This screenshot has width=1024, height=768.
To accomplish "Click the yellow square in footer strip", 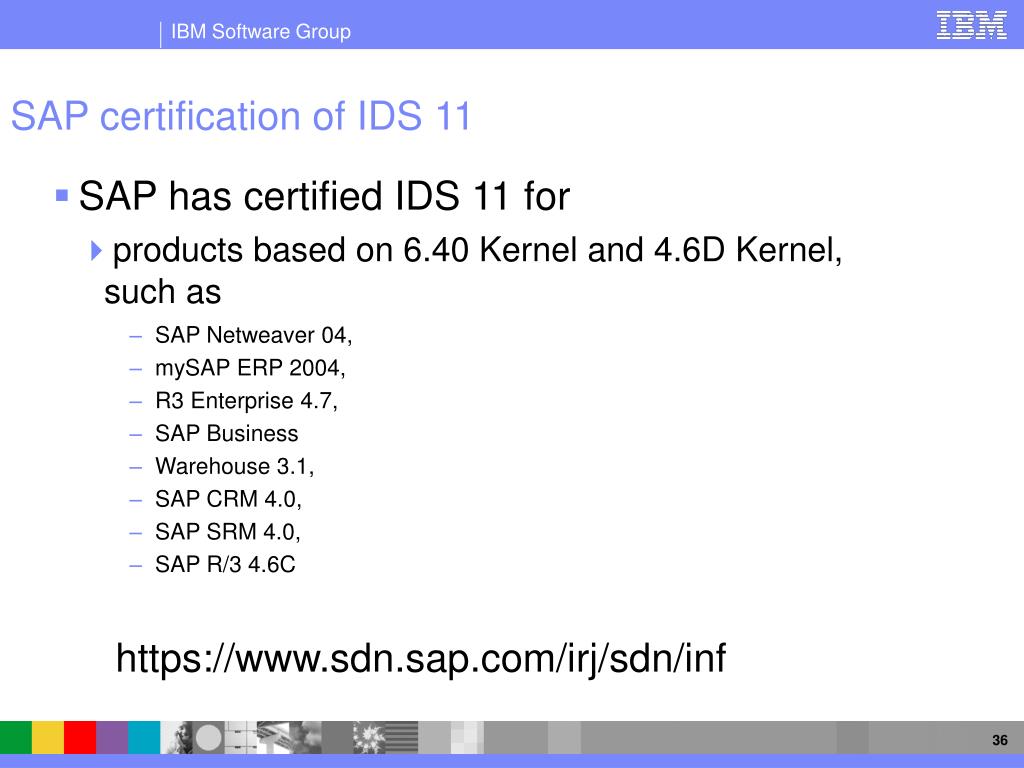I will click(48, 737).
